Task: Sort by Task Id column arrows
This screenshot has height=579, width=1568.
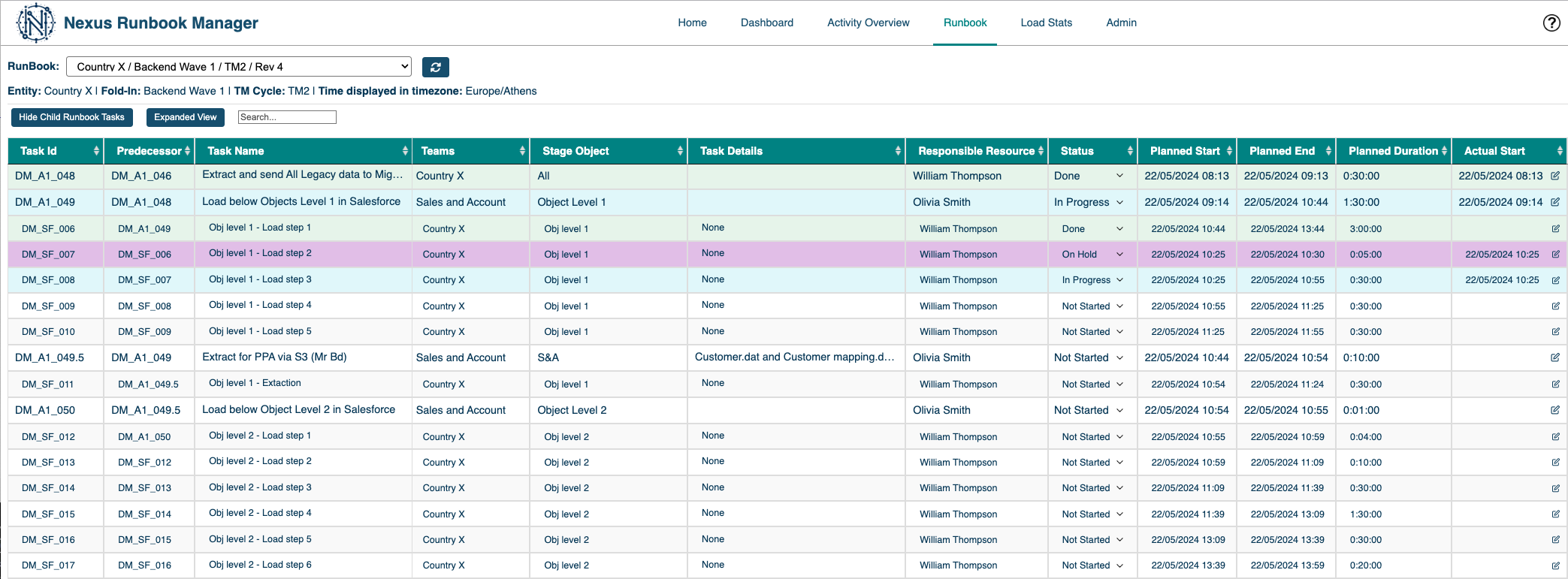Action: coord(96,151)
